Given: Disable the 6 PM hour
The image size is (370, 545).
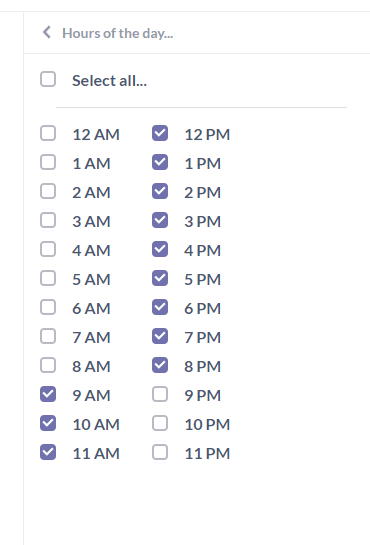Looking at the screenshot, I should click(x=160, y=307).
